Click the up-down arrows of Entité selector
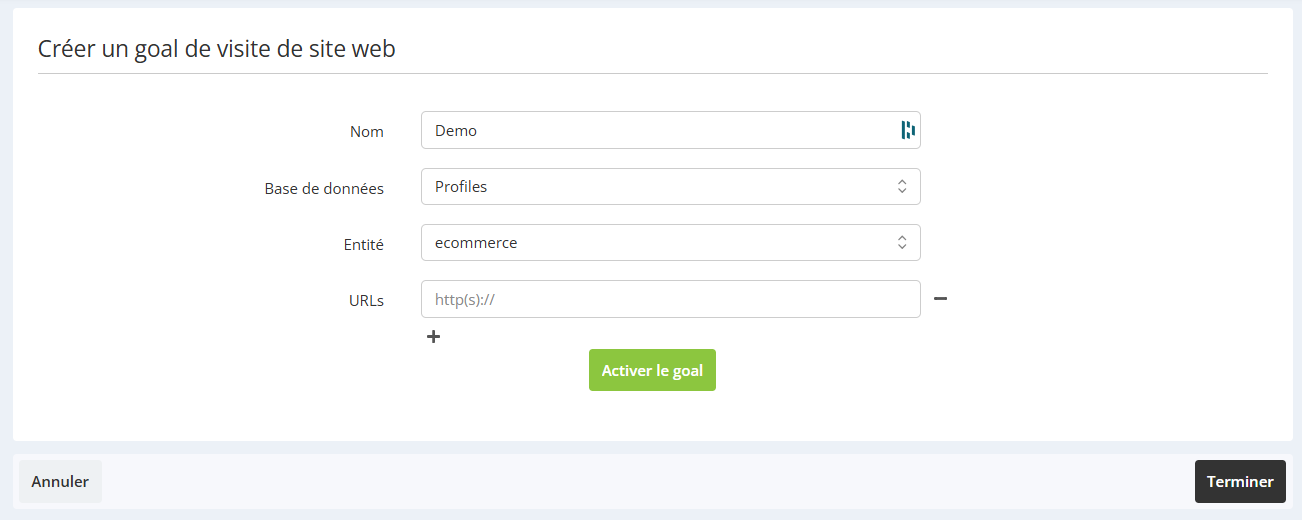This screenshot has height=520, width=1302. (x=901, y=242)
